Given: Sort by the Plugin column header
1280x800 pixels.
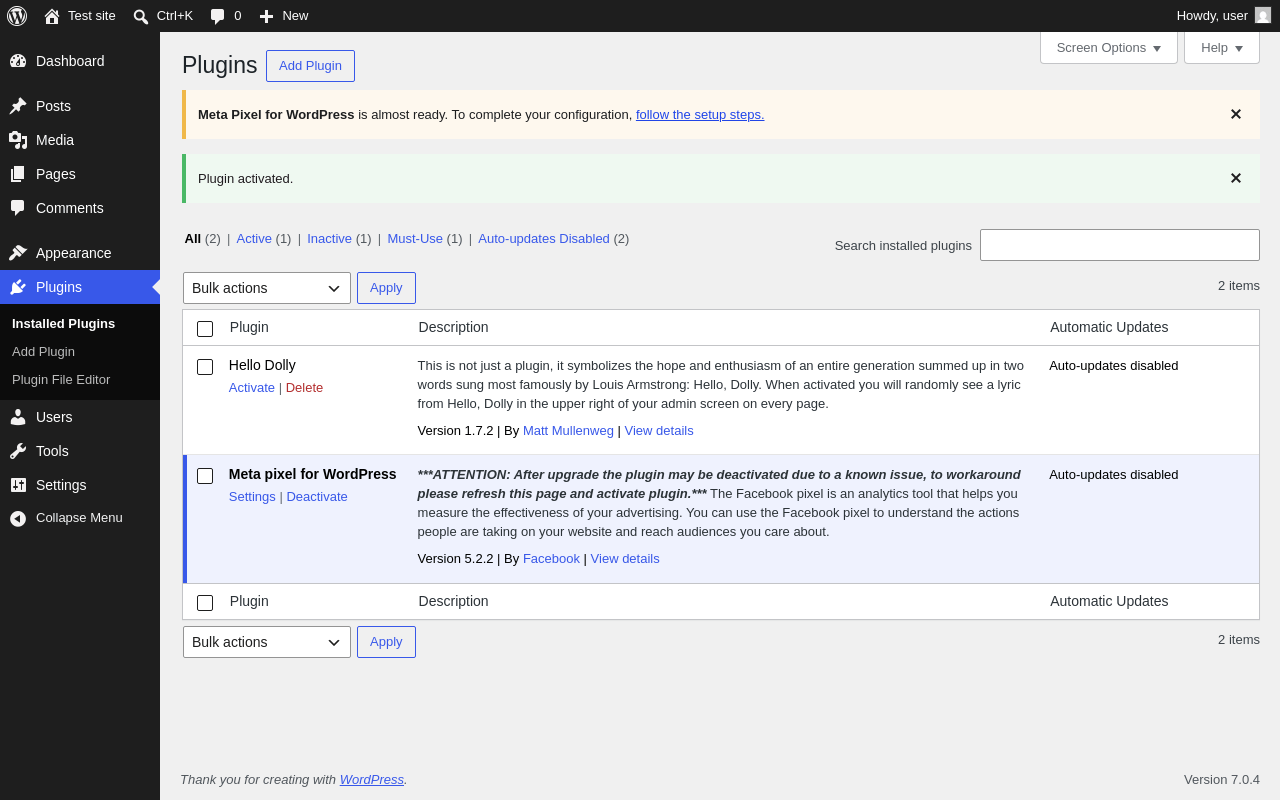Looking at the screenshot, I should tap(249, 327).
